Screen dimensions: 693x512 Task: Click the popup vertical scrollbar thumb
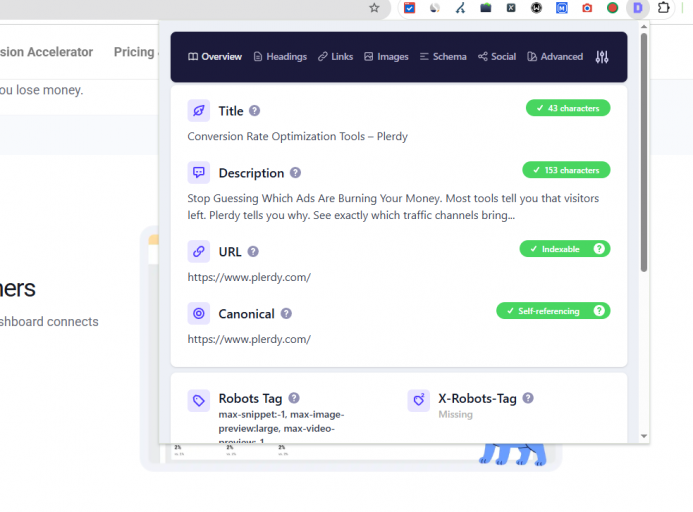644,153
